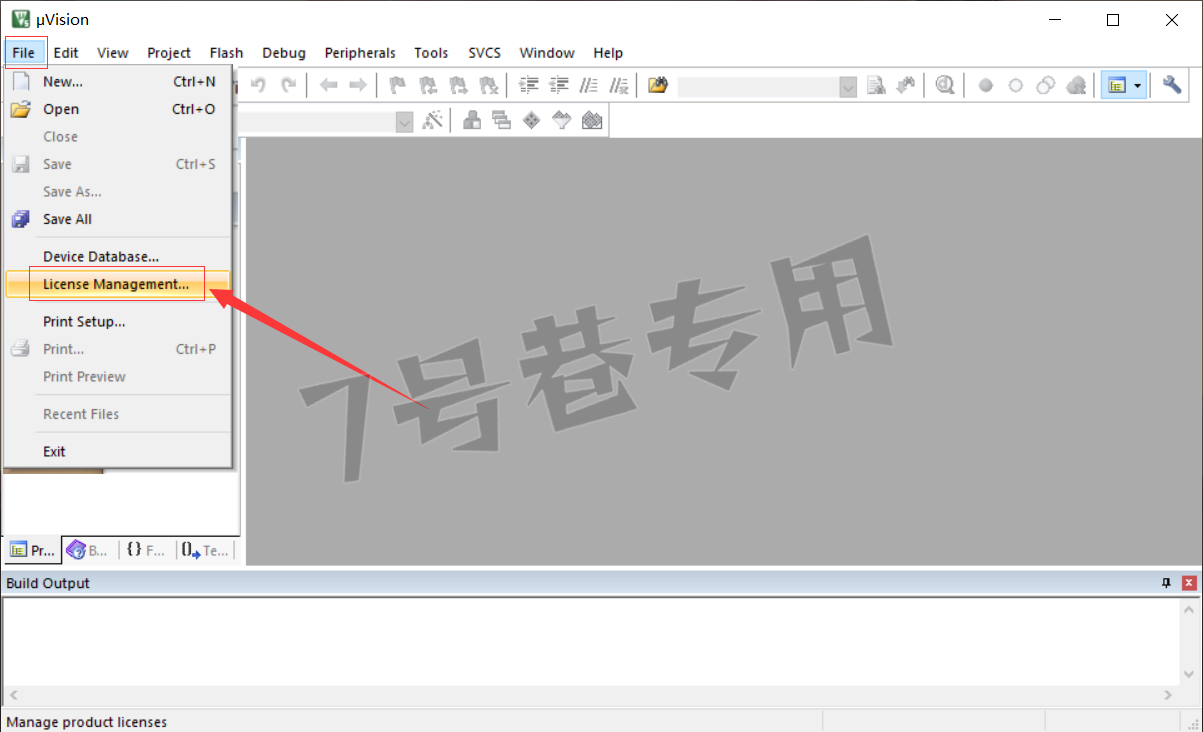Screen dimensions: 1203x732
Task: Open the Find text combo box dropdown
Action: [x=849, y=86]
